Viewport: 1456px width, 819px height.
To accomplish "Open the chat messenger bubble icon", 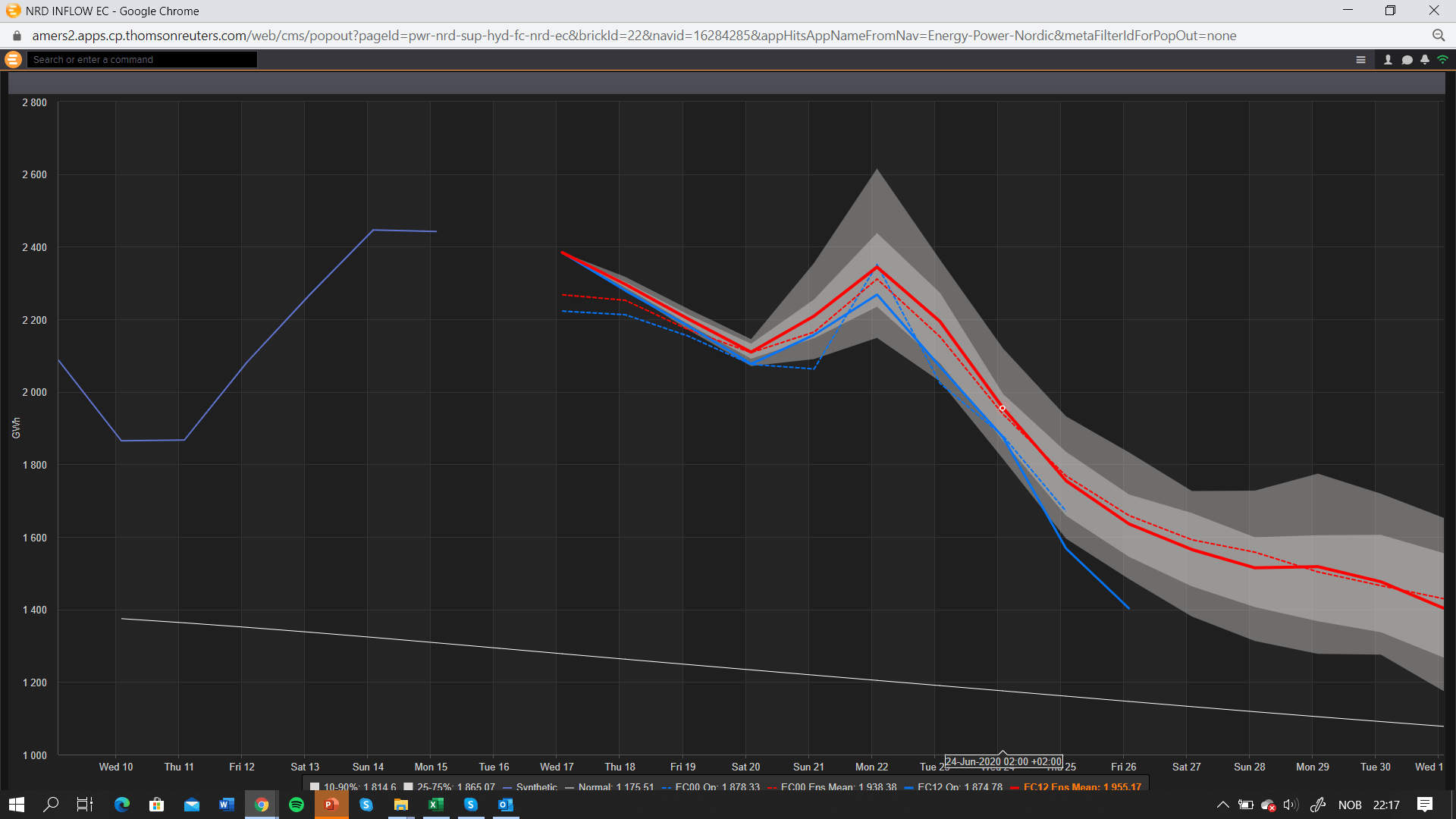I will click(1407, 60).
